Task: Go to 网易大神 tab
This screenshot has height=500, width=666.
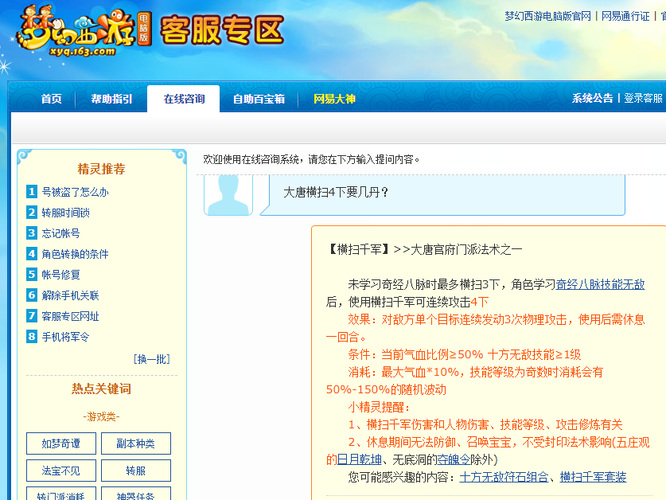Action: tap(334, 99)
